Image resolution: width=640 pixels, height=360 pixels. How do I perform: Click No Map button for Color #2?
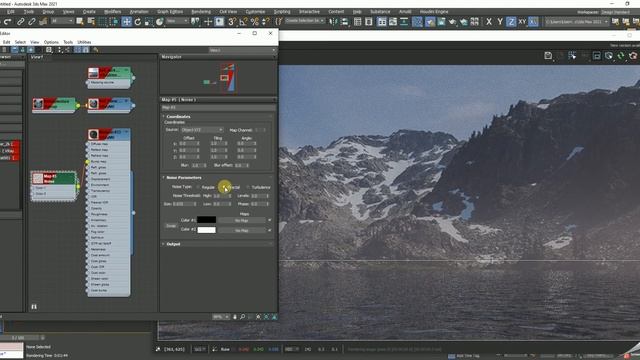(x=241, y=231)
